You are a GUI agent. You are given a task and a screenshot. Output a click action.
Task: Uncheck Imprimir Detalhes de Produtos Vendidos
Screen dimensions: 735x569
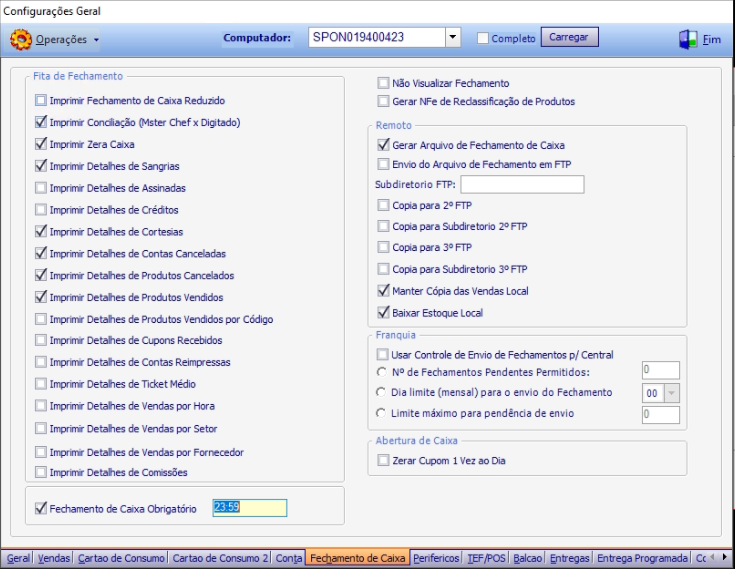[41, 297]
